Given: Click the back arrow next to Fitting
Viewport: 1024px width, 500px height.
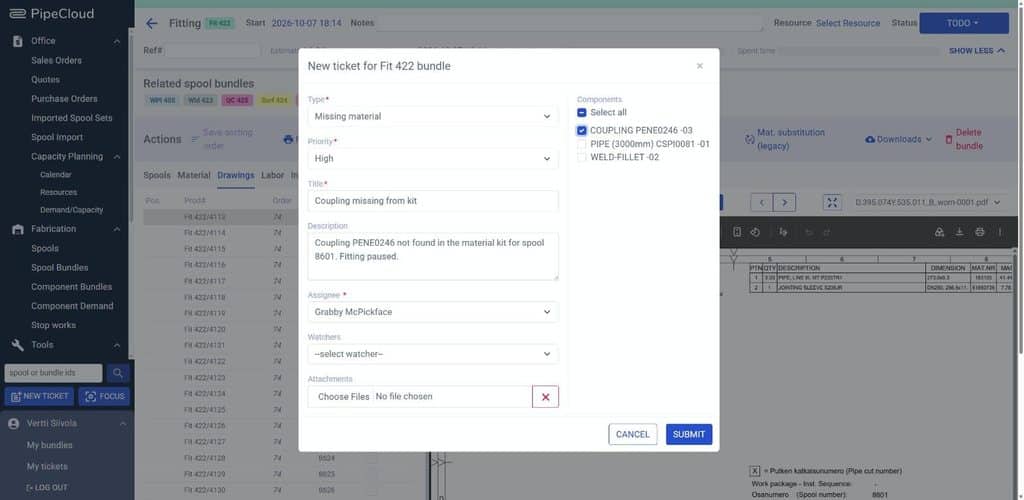Looking at the screenshot, I should point(152,23).
